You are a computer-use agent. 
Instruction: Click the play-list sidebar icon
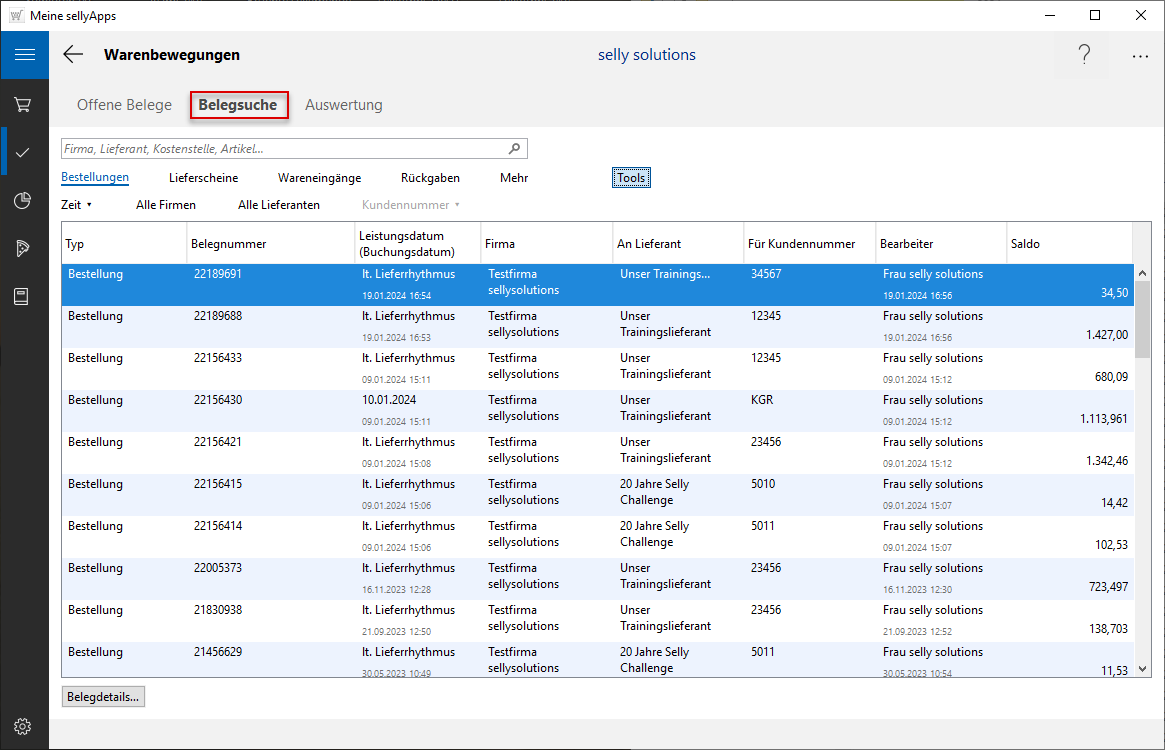(23, 248)
